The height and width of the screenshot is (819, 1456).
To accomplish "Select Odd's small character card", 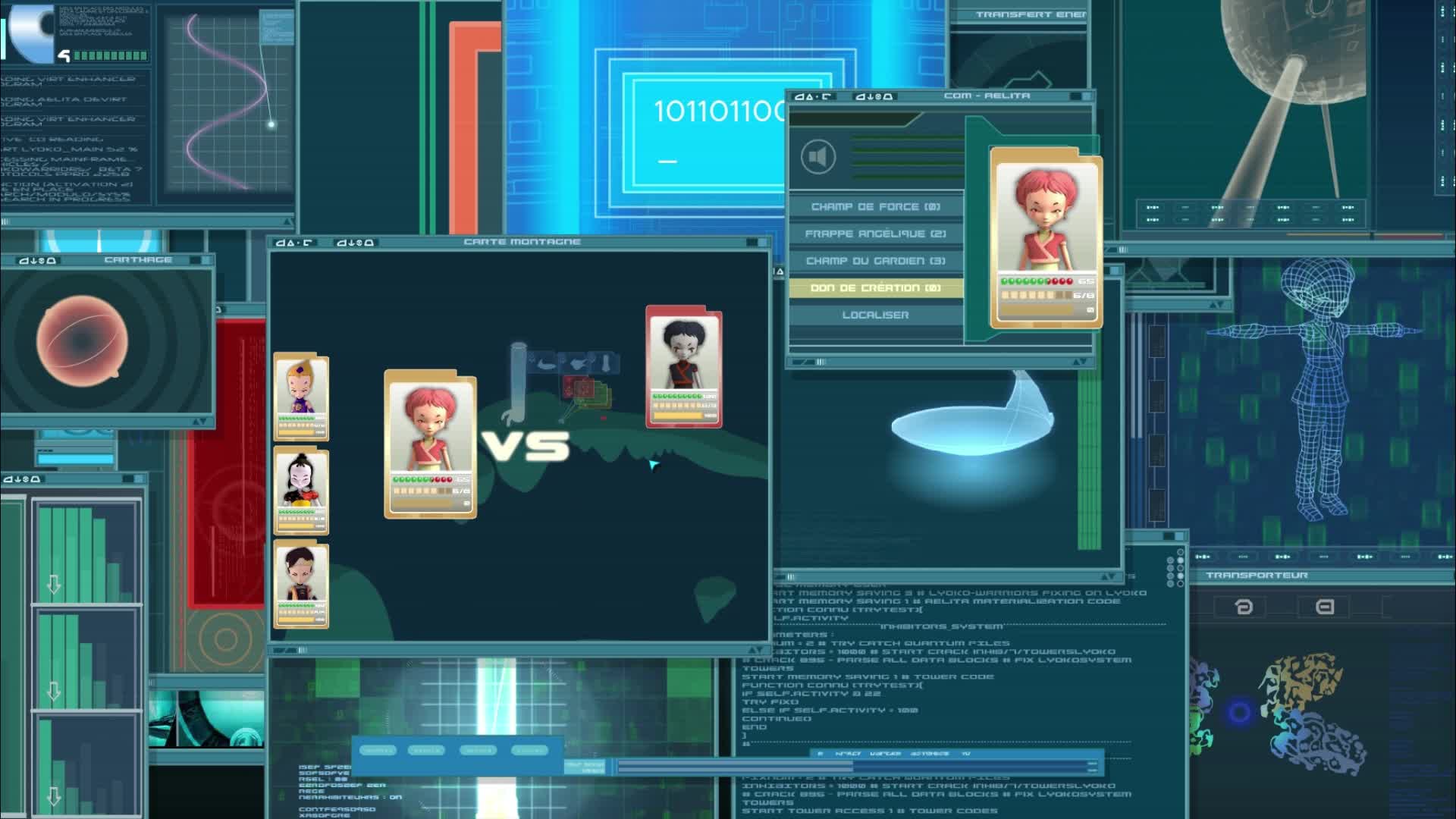I will click(x=301, y=397).
